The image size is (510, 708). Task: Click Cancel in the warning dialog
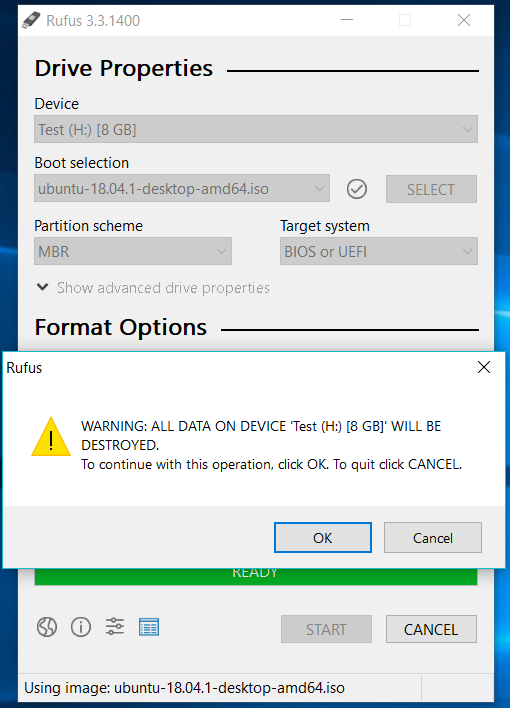click(433, 538)
